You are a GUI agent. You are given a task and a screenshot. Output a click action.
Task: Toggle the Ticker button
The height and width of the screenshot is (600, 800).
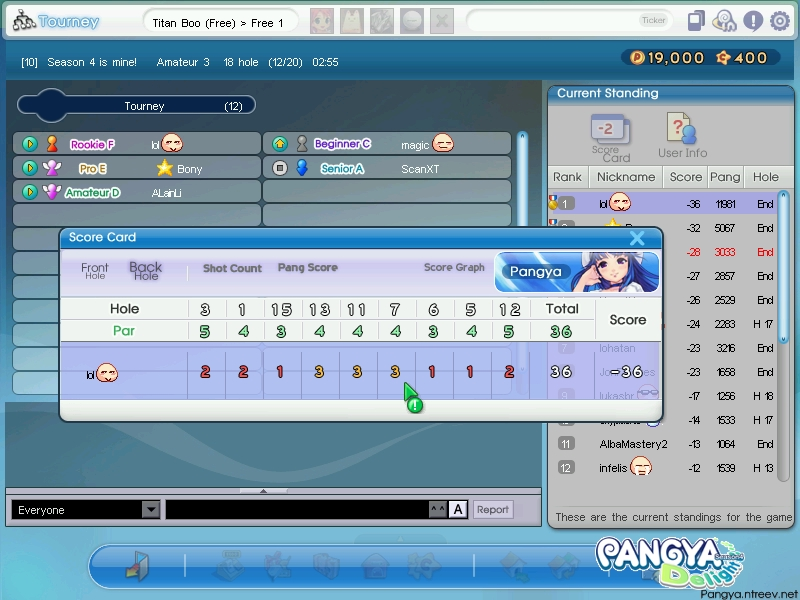point(653,20)
